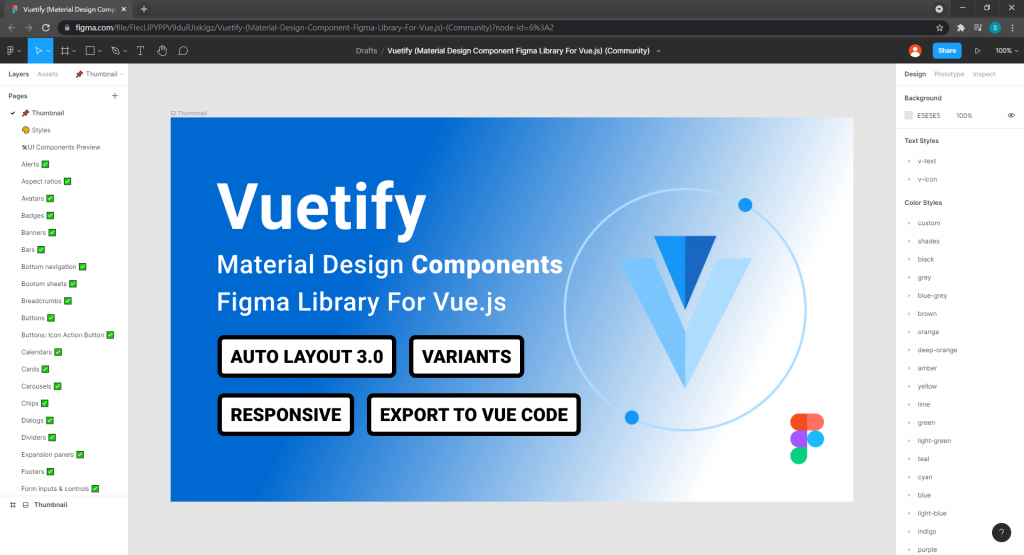Select the Text tool
The image size is (1024, 555).
click(140, 50)
